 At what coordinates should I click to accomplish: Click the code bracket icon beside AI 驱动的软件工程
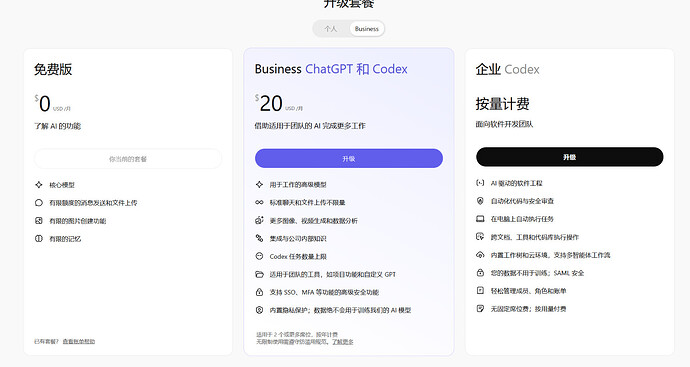480,183
